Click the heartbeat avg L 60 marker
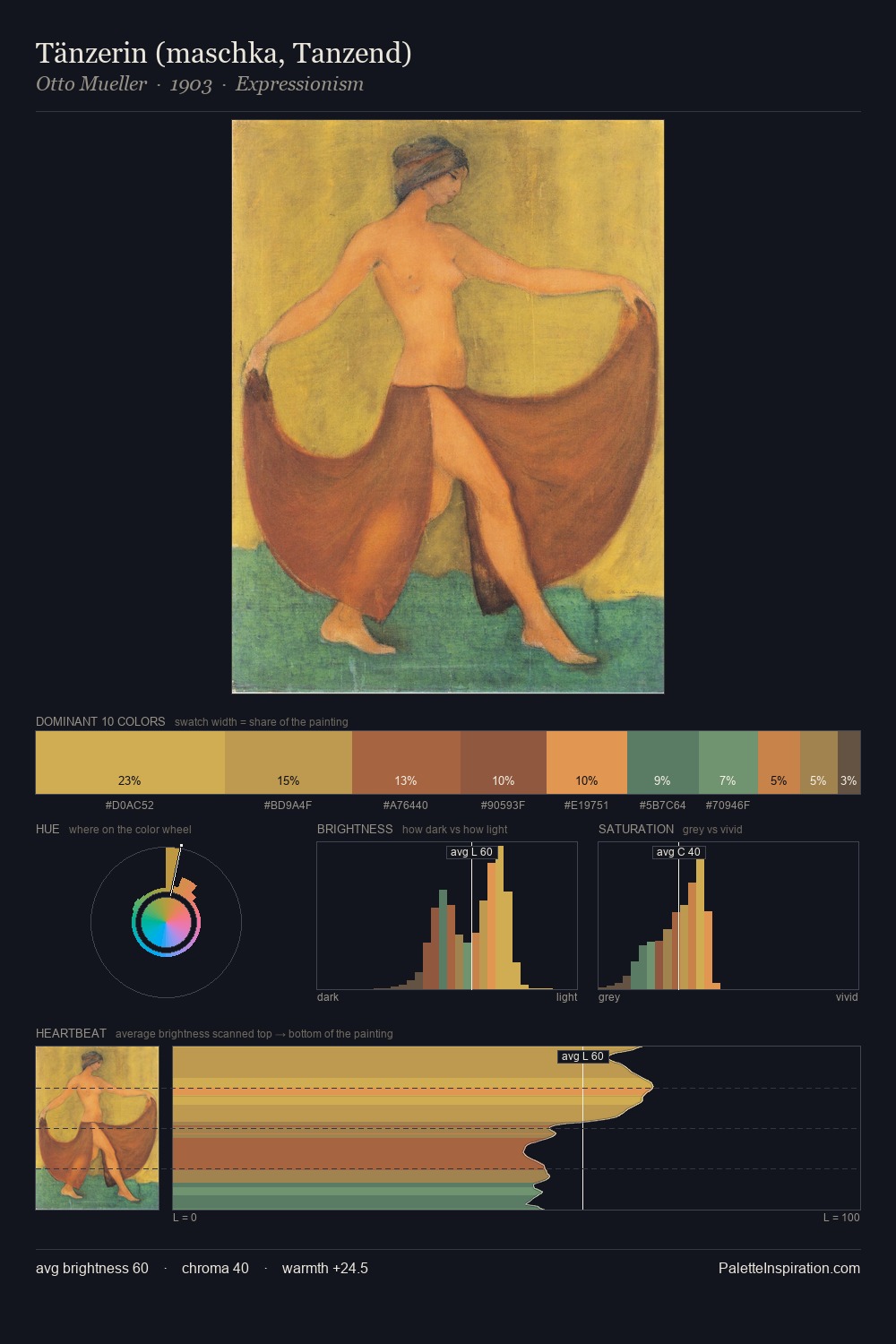 point(582,1056)
